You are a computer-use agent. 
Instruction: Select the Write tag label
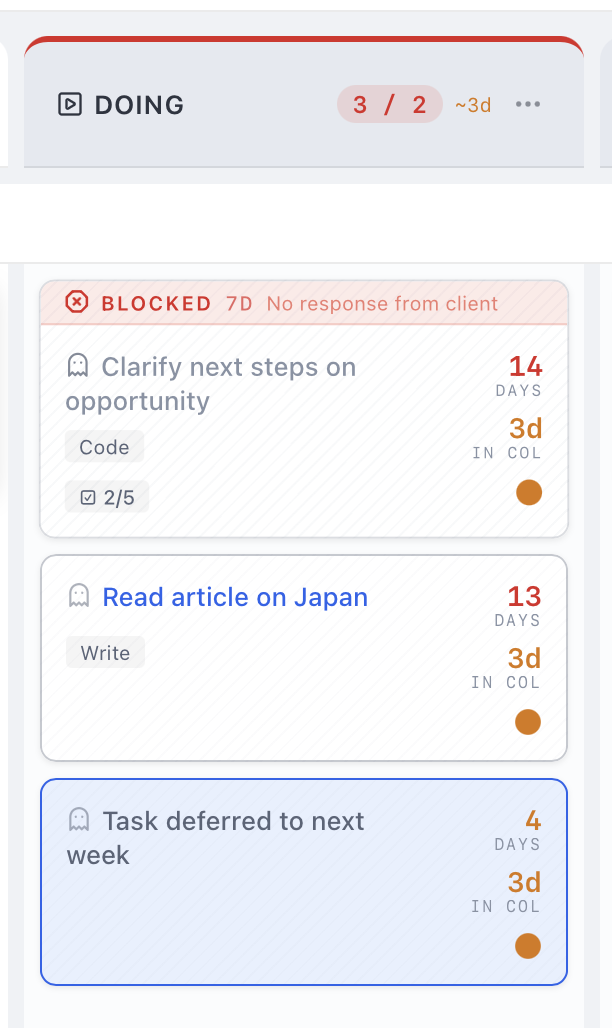tap(105, 653)
